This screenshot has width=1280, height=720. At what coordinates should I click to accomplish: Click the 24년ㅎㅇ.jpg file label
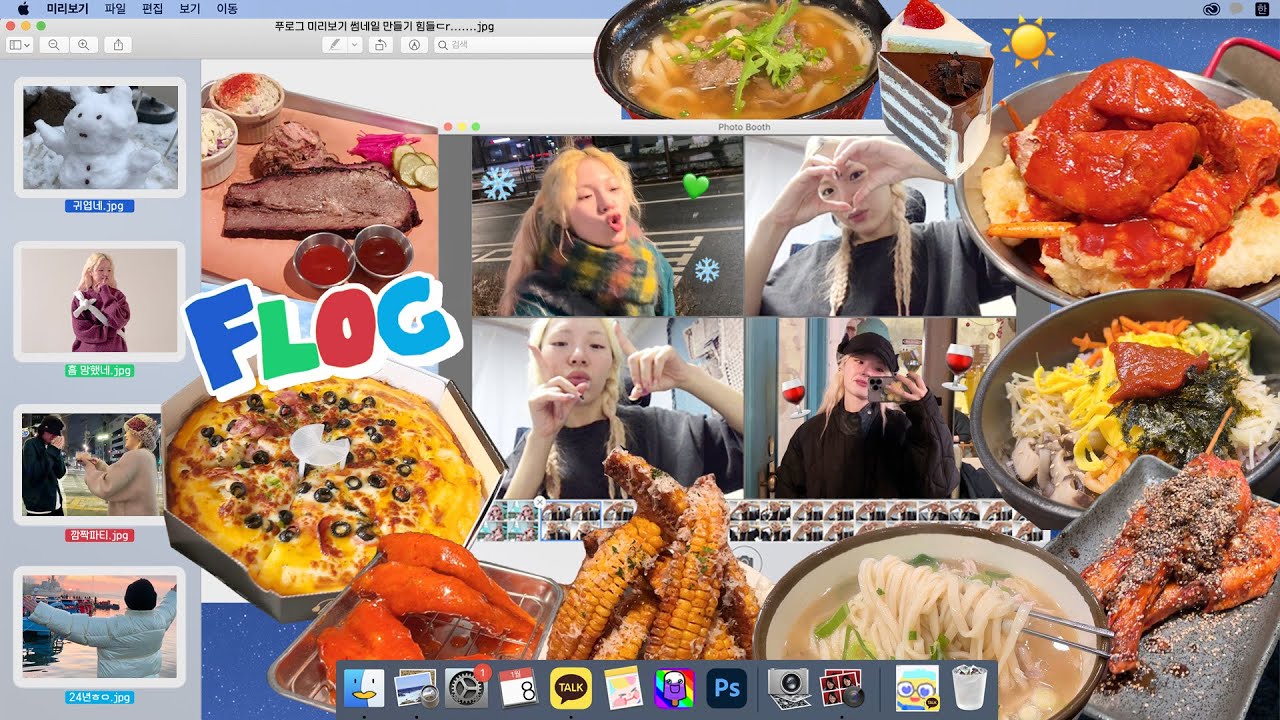99,697
